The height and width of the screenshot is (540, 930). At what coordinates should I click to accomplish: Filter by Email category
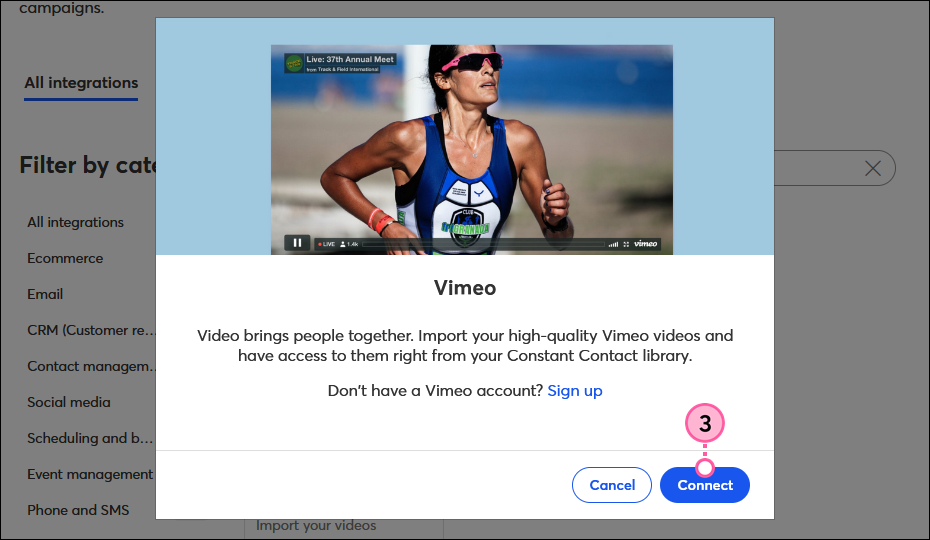45,294
